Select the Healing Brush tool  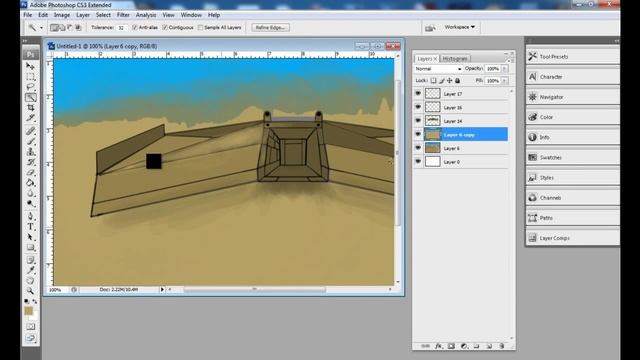click(x=30, y=131)
